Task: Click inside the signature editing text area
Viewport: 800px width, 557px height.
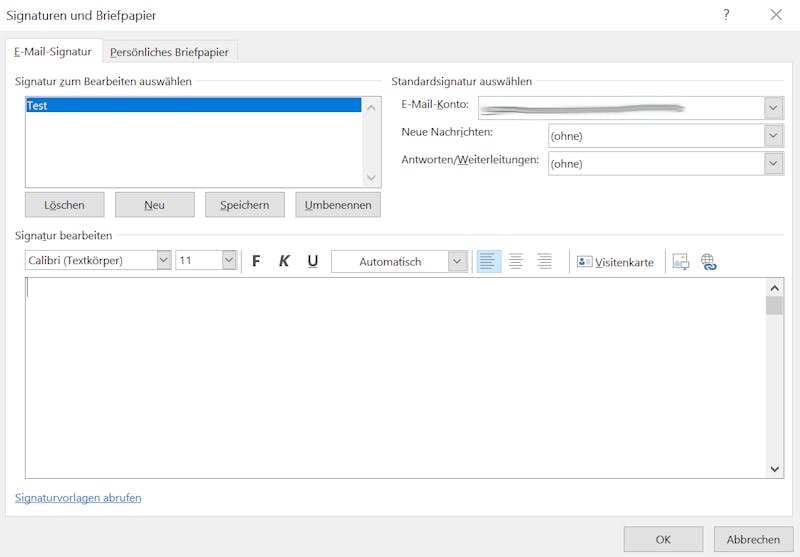Action: 395,377
